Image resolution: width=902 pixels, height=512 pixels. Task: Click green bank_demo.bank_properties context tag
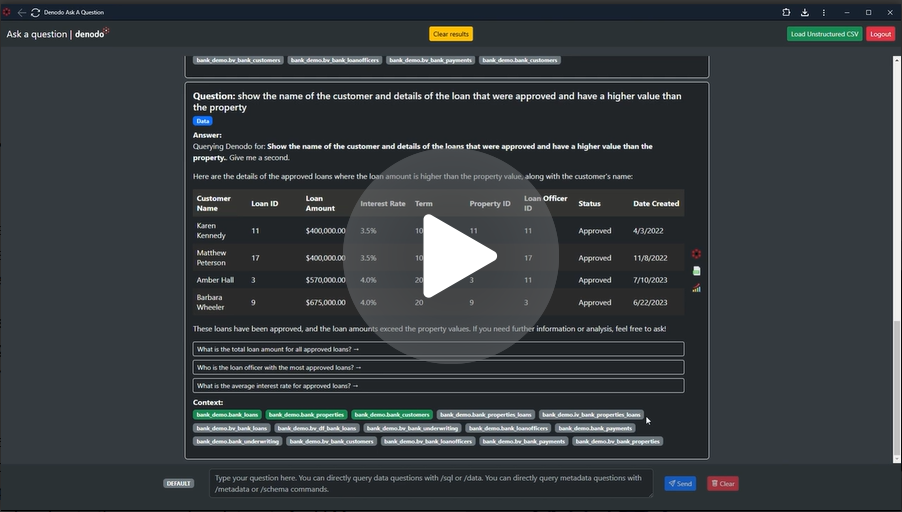click(x=306, y=415)
